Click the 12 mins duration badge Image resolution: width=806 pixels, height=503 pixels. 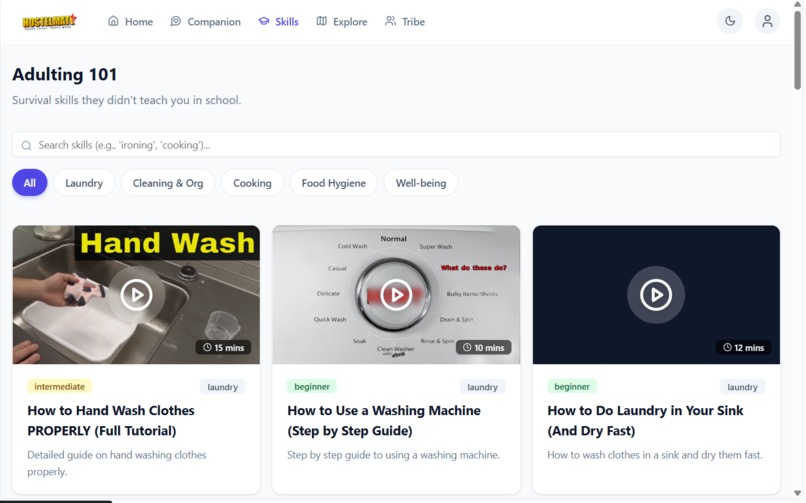click(x=743, y=348)
